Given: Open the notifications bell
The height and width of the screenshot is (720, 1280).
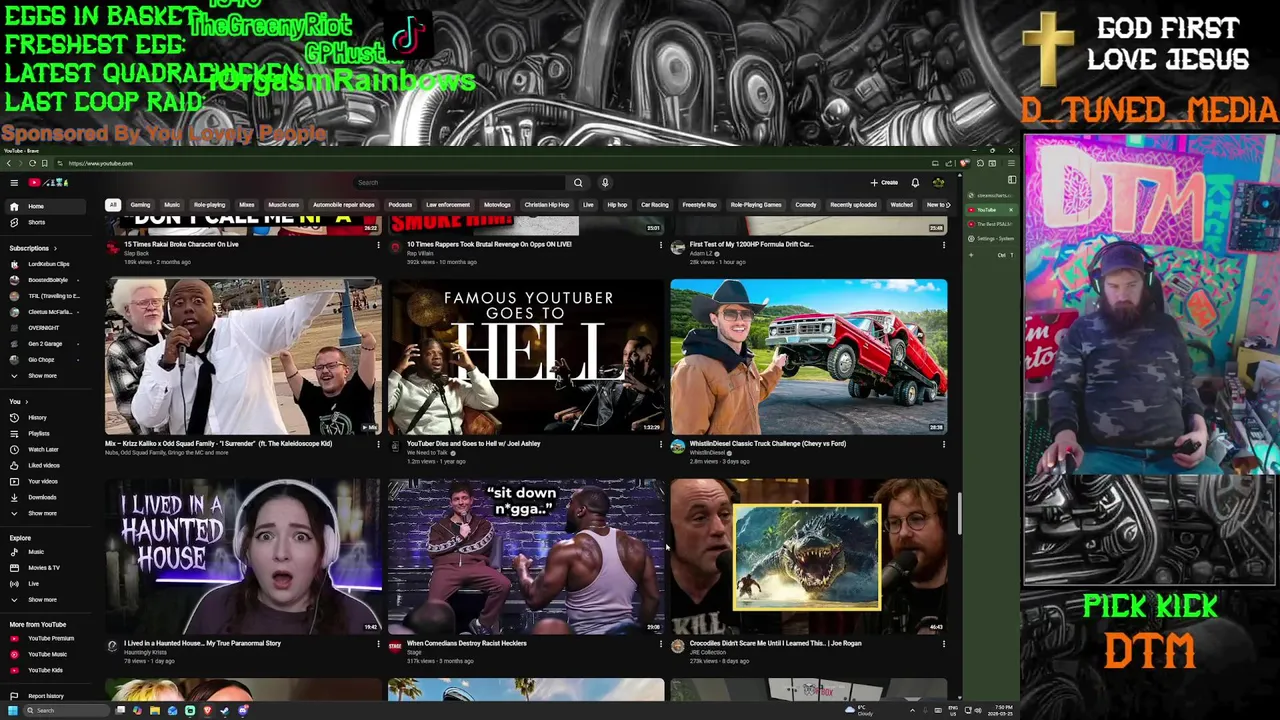Looking at the screenshot, I should click(915, 183).
